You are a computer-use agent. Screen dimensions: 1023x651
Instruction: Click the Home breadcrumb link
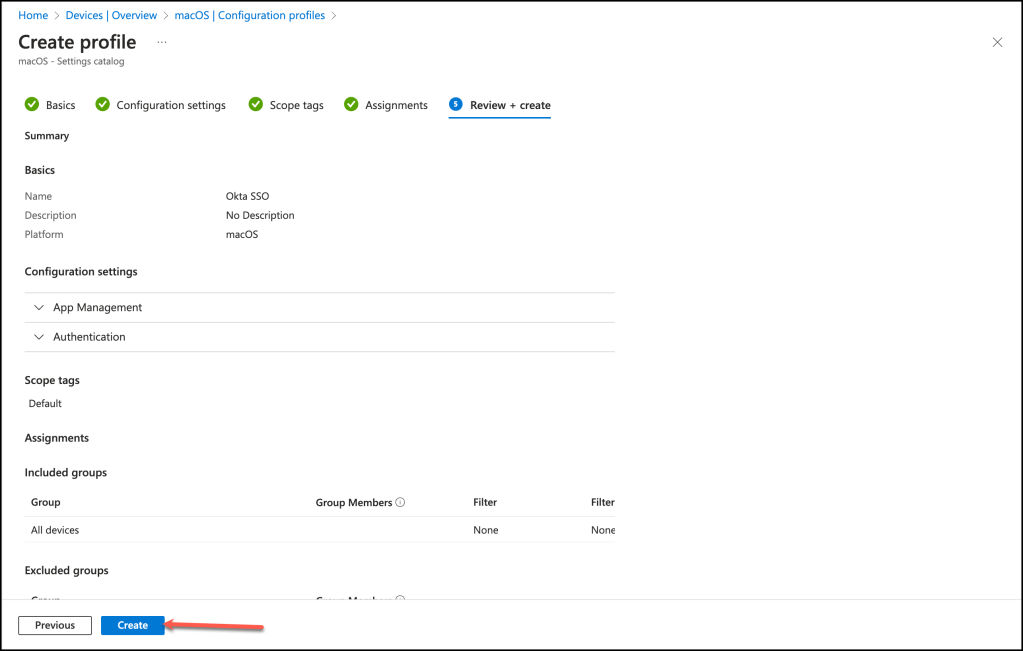[x=33, y=15]
